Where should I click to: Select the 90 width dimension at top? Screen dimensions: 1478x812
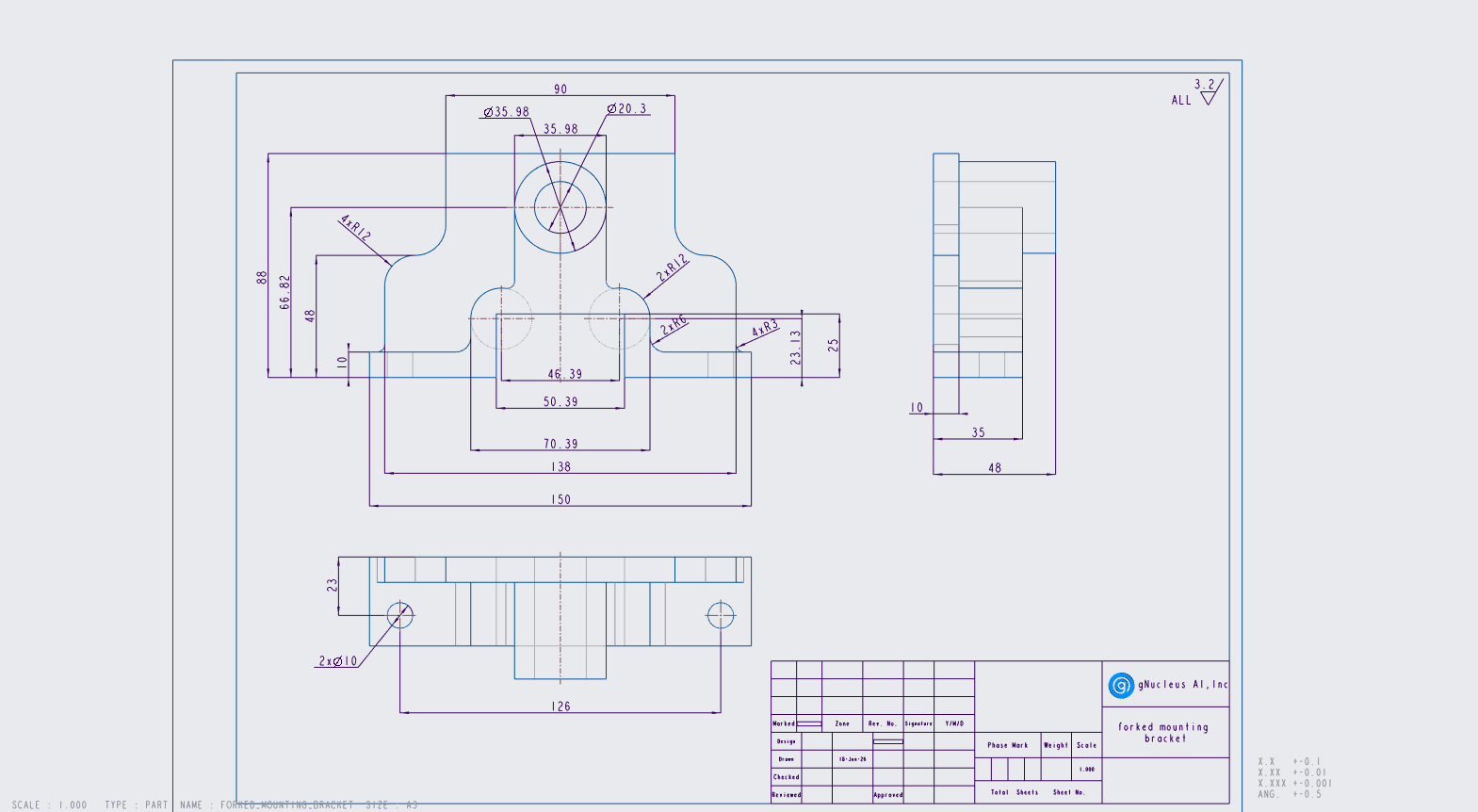[560, 89]
